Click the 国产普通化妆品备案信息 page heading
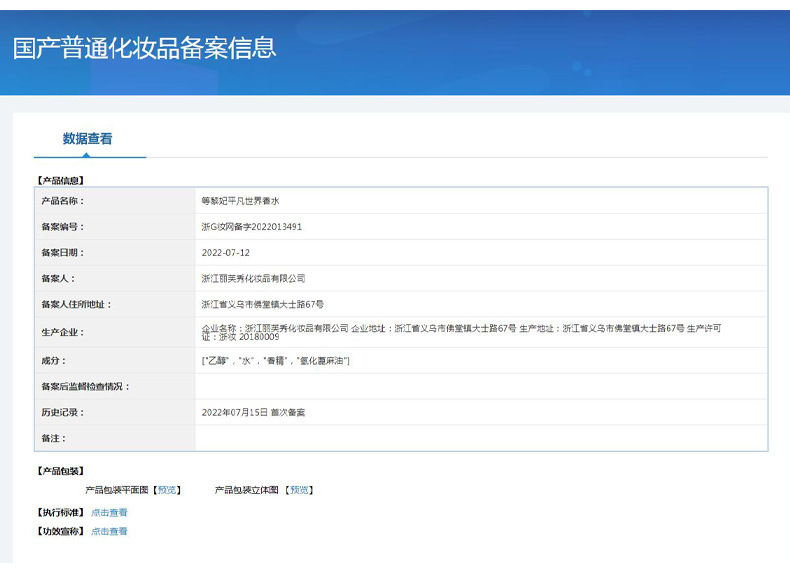This screenshot has width=790, height=582. click(145, 48)
